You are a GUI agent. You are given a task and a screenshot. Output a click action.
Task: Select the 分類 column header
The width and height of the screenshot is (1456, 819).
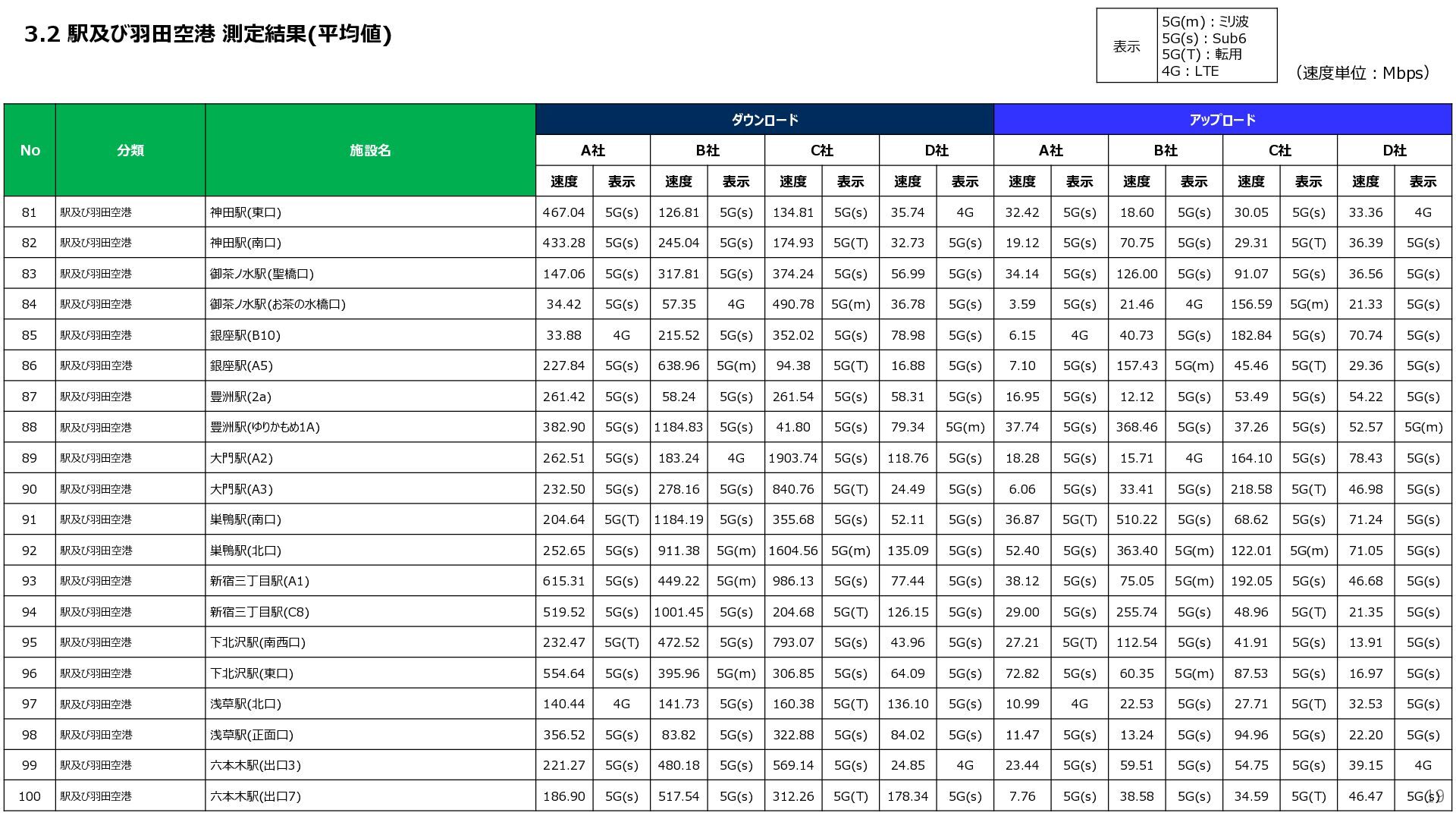[130, 150]
